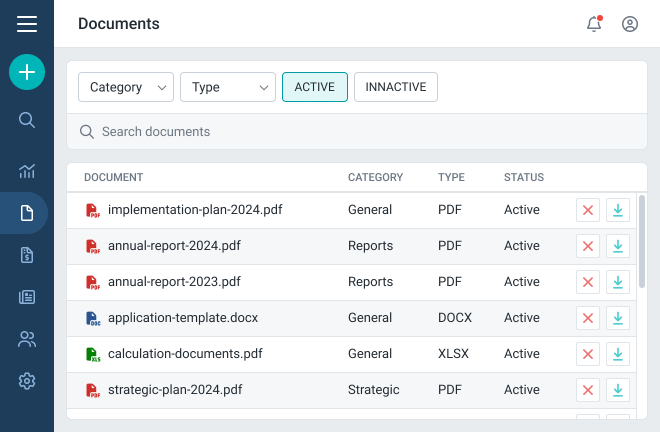The height and width of the screenshot is (432, 660).
Task: Sort by the CATEGORY column header
Action: click(x=375, y=177)
